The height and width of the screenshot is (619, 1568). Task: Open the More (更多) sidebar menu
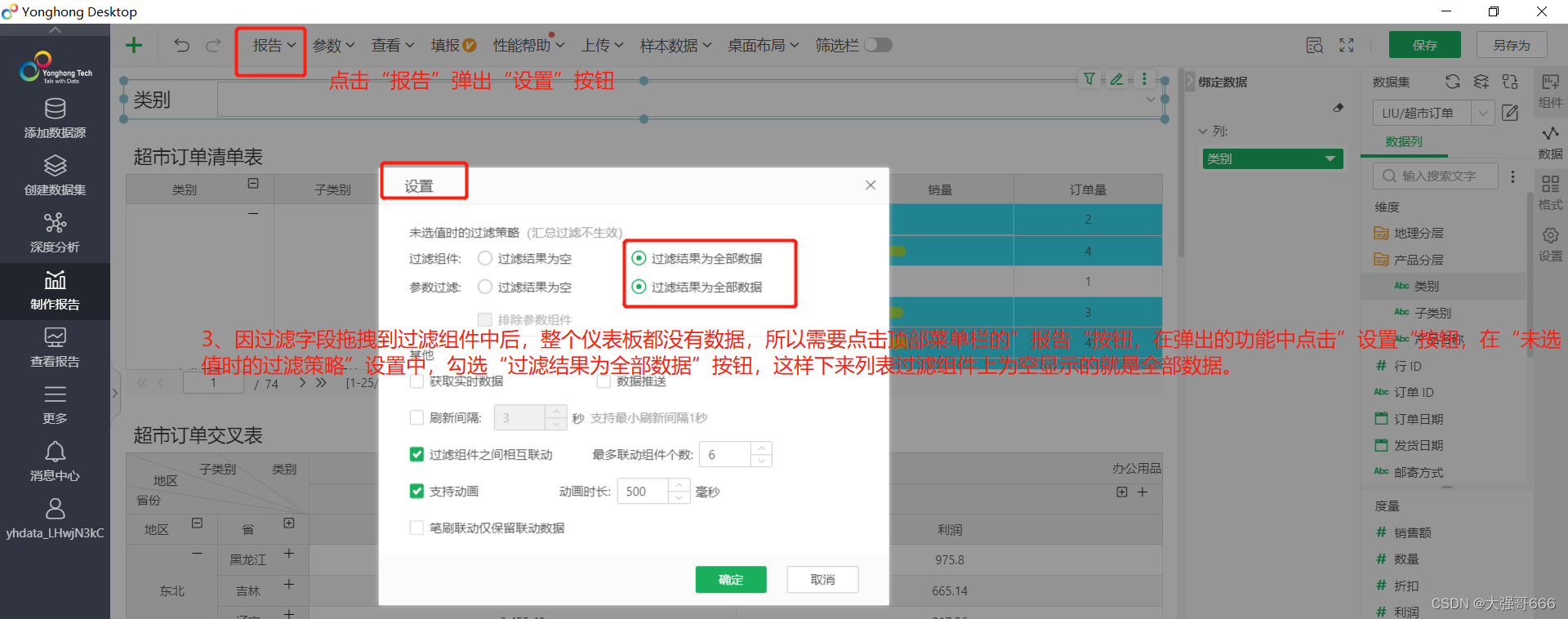point(55,405)
